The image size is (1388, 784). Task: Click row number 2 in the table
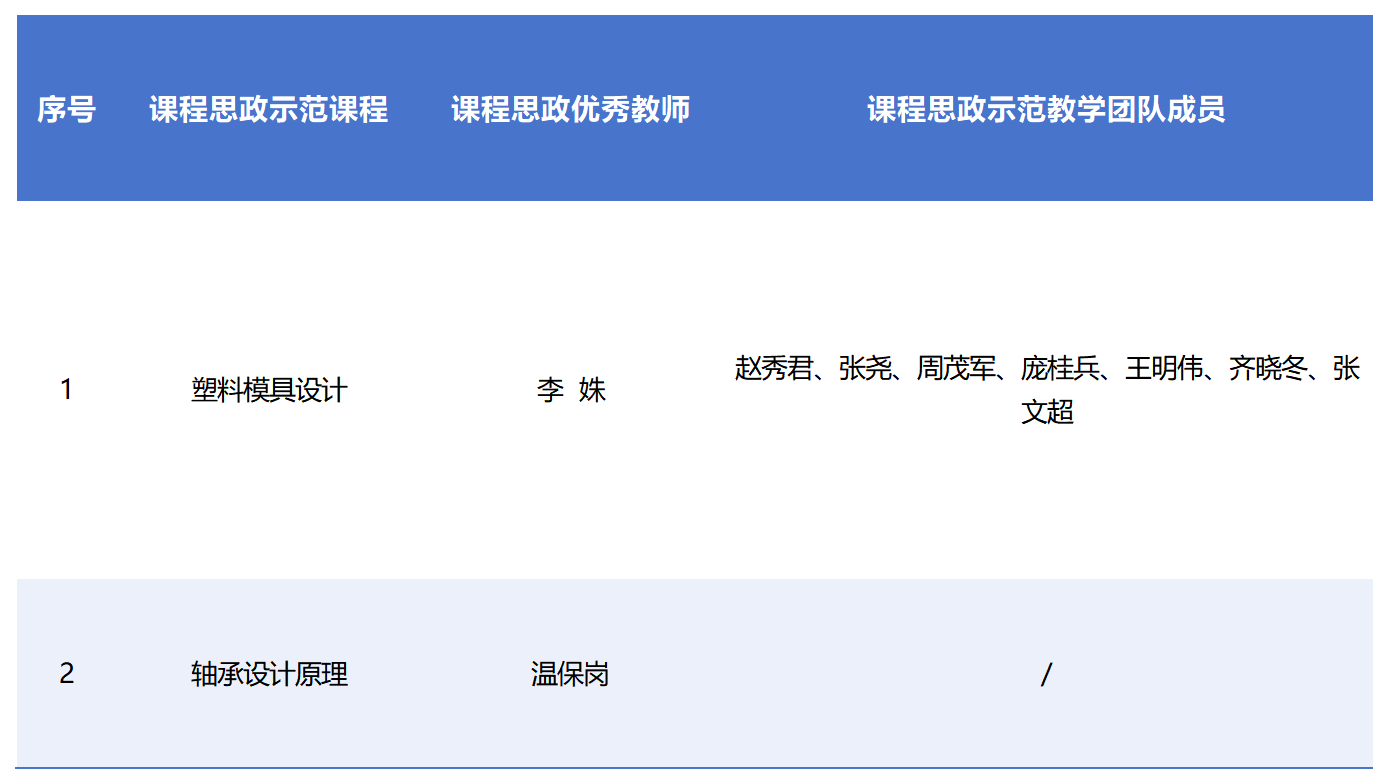pyautogui.click(x=66, y=674)
